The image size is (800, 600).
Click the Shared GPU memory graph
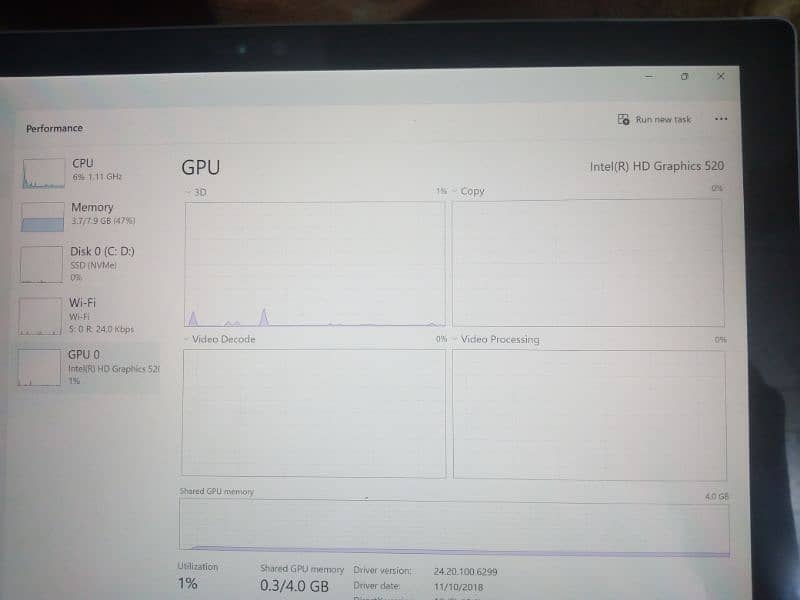point(454,527)
